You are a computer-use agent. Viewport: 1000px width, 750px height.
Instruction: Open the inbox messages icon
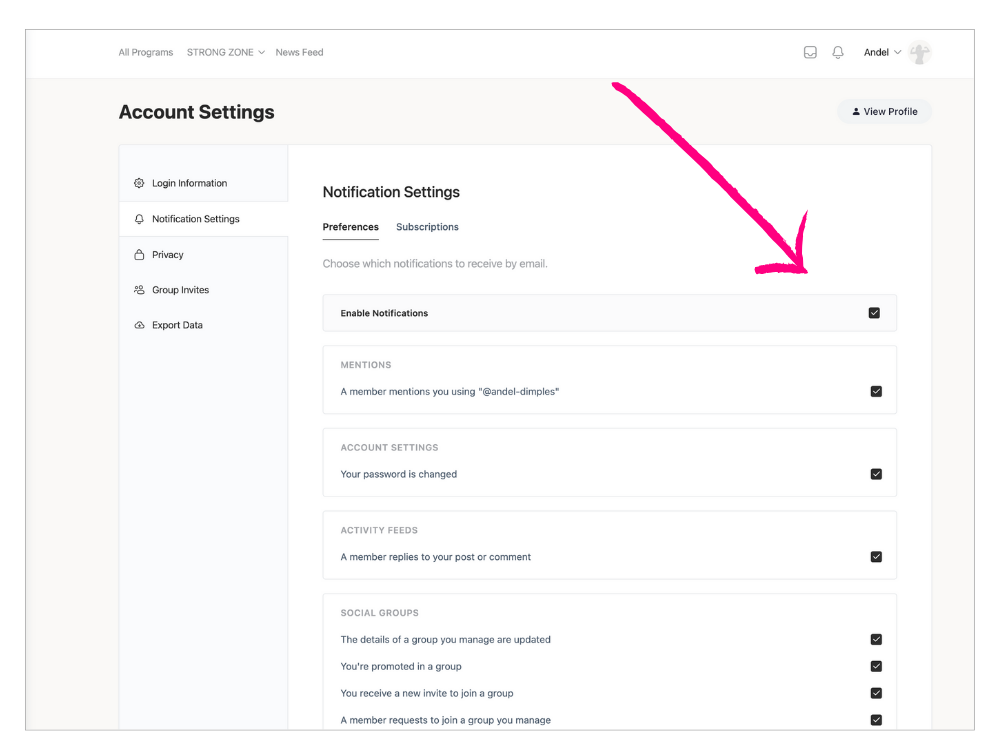(x=810, y=53)
